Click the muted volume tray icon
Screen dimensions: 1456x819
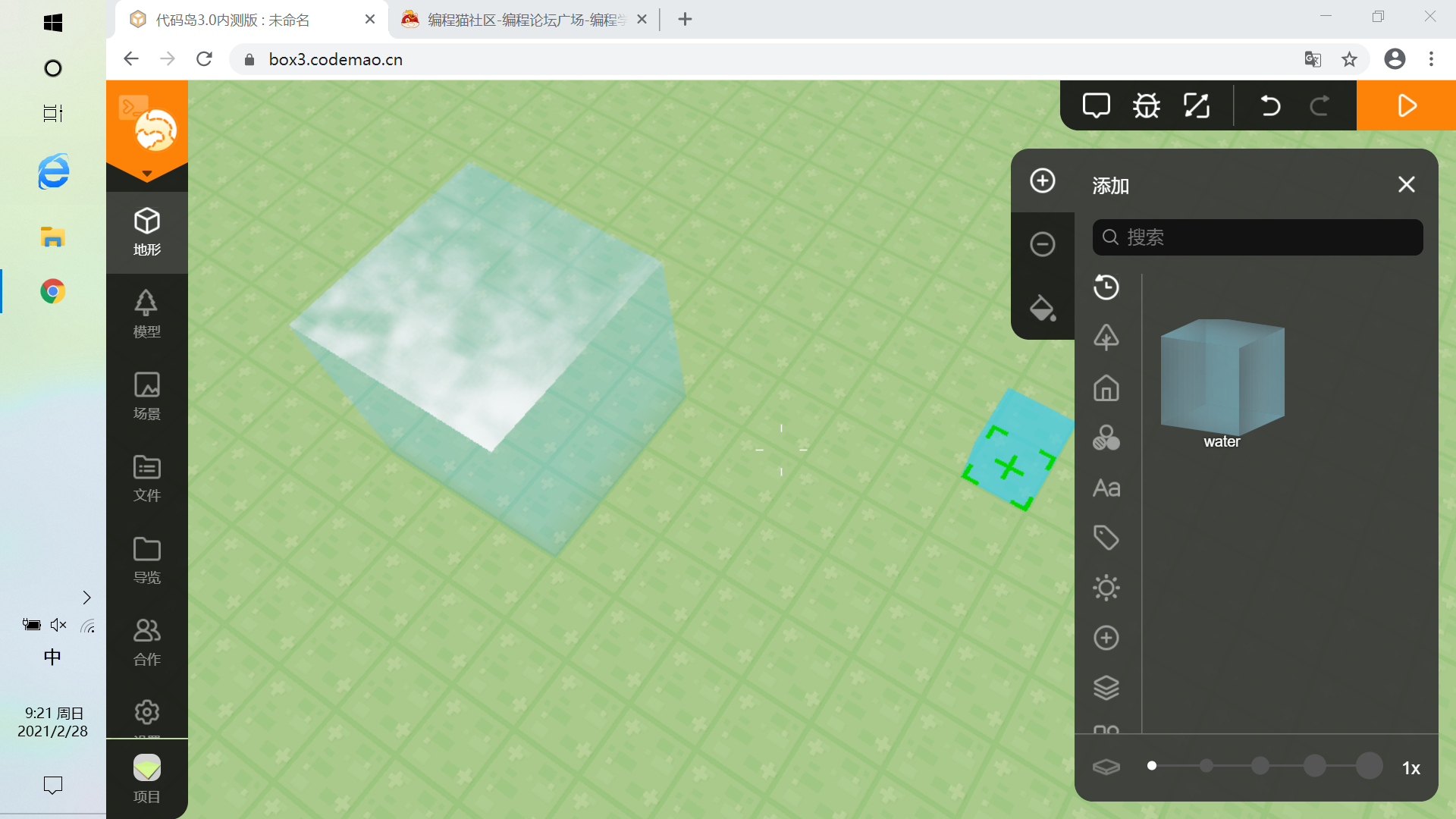(58, 625)
